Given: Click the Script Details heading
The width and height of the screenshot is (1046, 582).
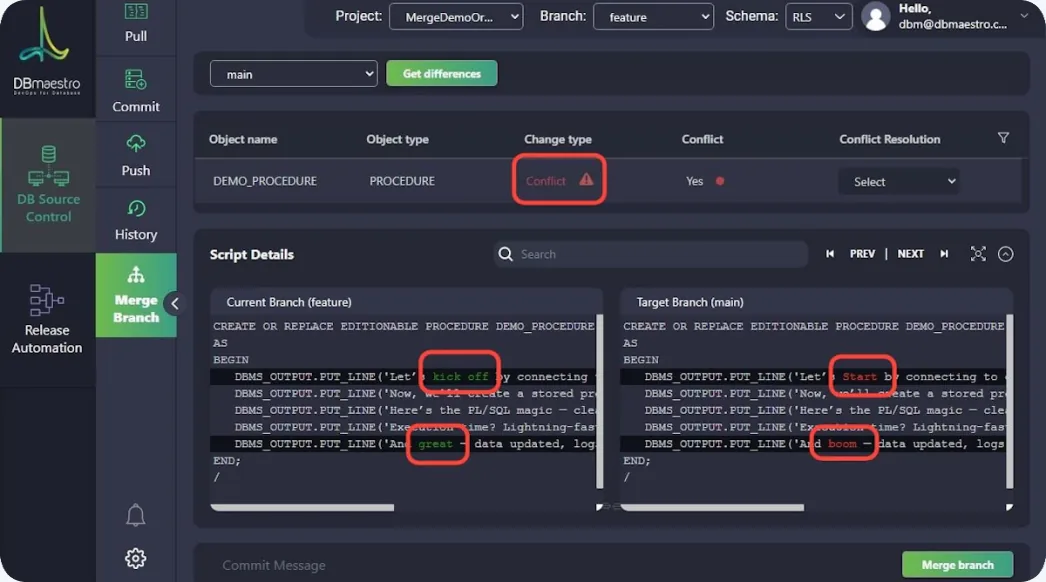Looking at the screenshot, I should click(251, 254).
